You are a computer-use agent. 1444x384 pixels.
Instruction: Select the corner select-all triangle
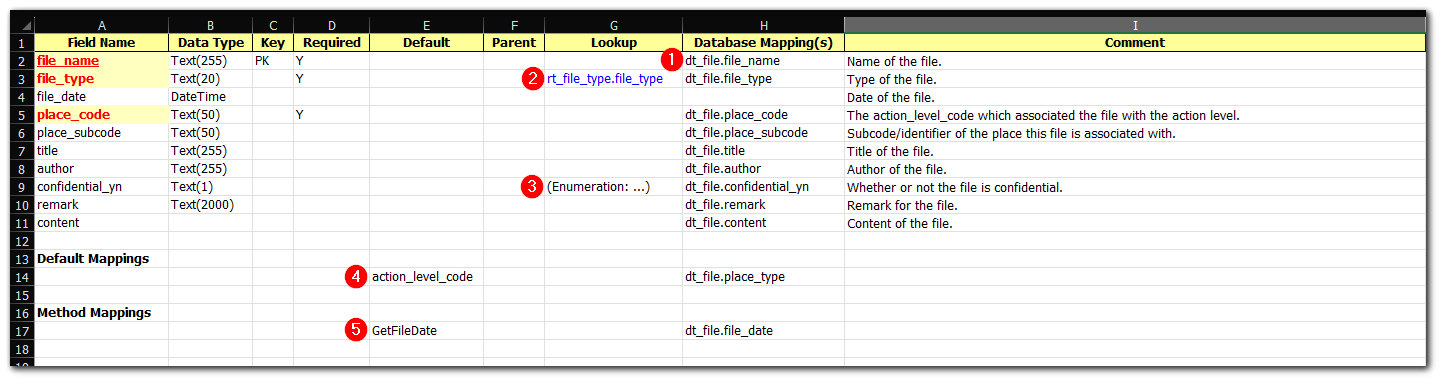[22, 25]
